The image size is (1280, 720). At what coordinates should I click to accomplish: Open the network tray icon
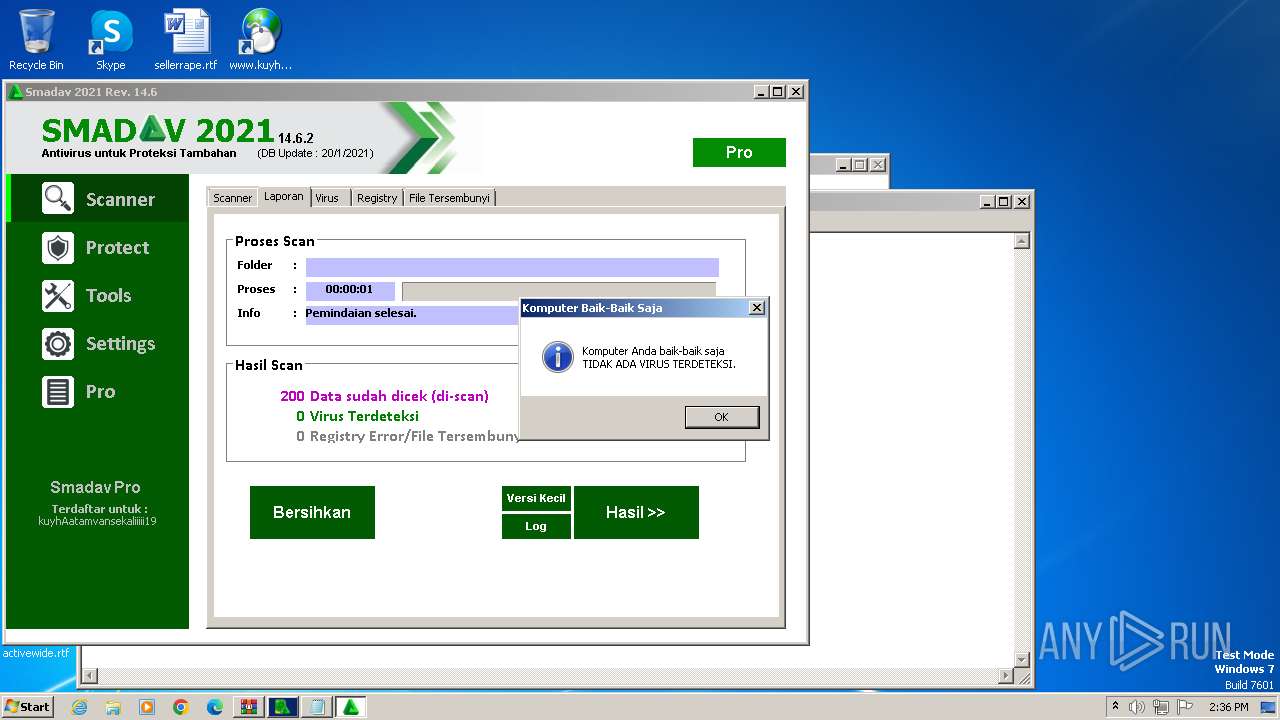(x=1161, y=707)
